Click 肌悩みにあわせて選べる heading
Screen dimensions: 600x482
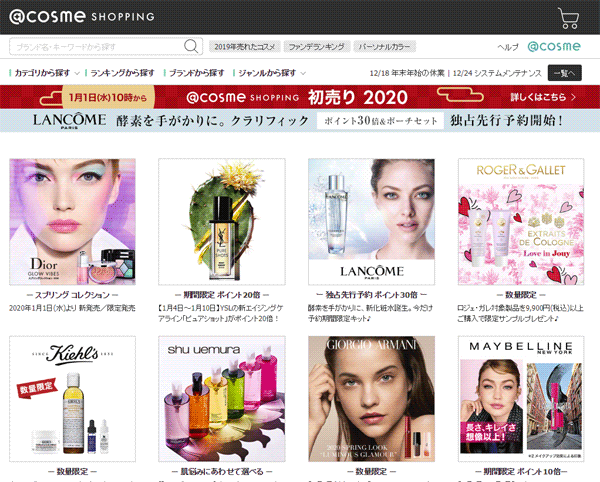click(x=222, y=472)
